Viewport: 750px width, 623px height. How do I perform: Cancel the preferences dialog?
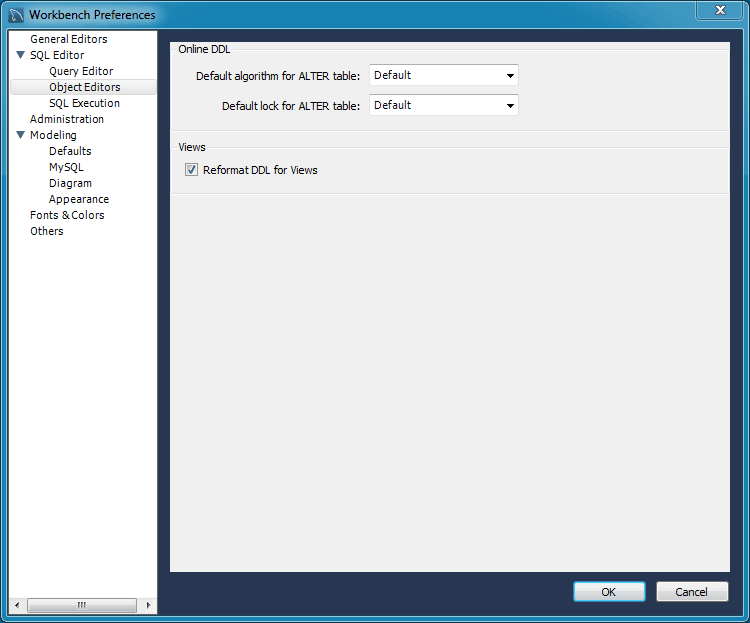click(692, 592)
